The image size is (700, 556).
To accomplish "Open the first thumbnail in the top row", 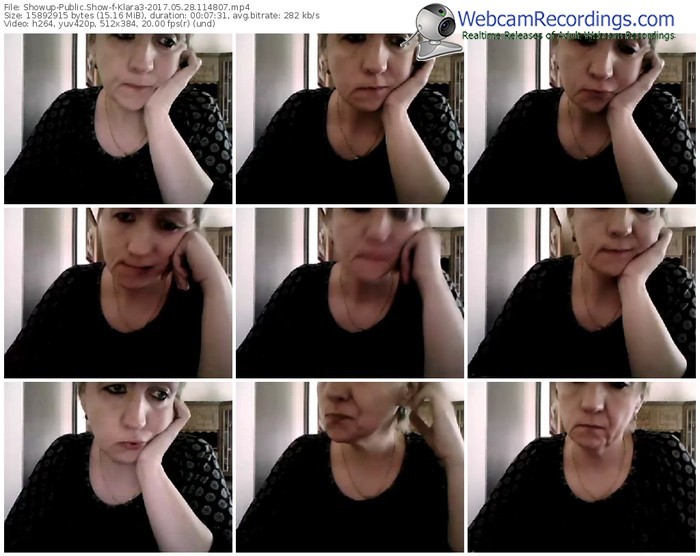I will [x=118, y=119].
